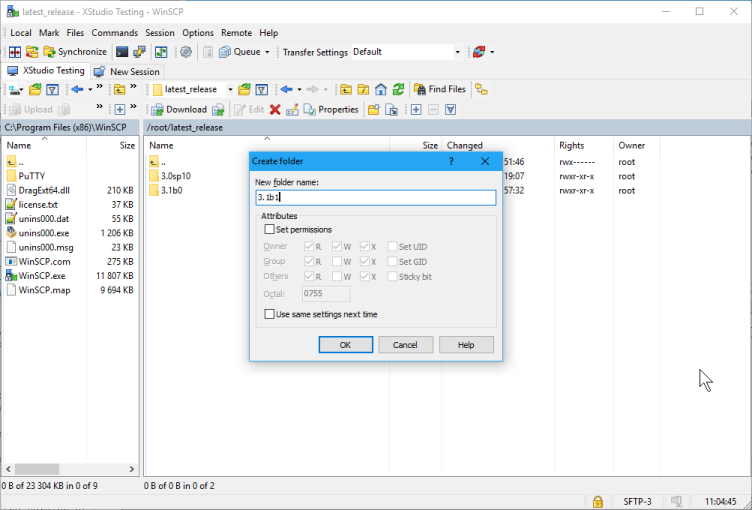The image size is (752, 510).
Task: Open the New Session tab
Action: pyautogui.click(x=127, y=71)
